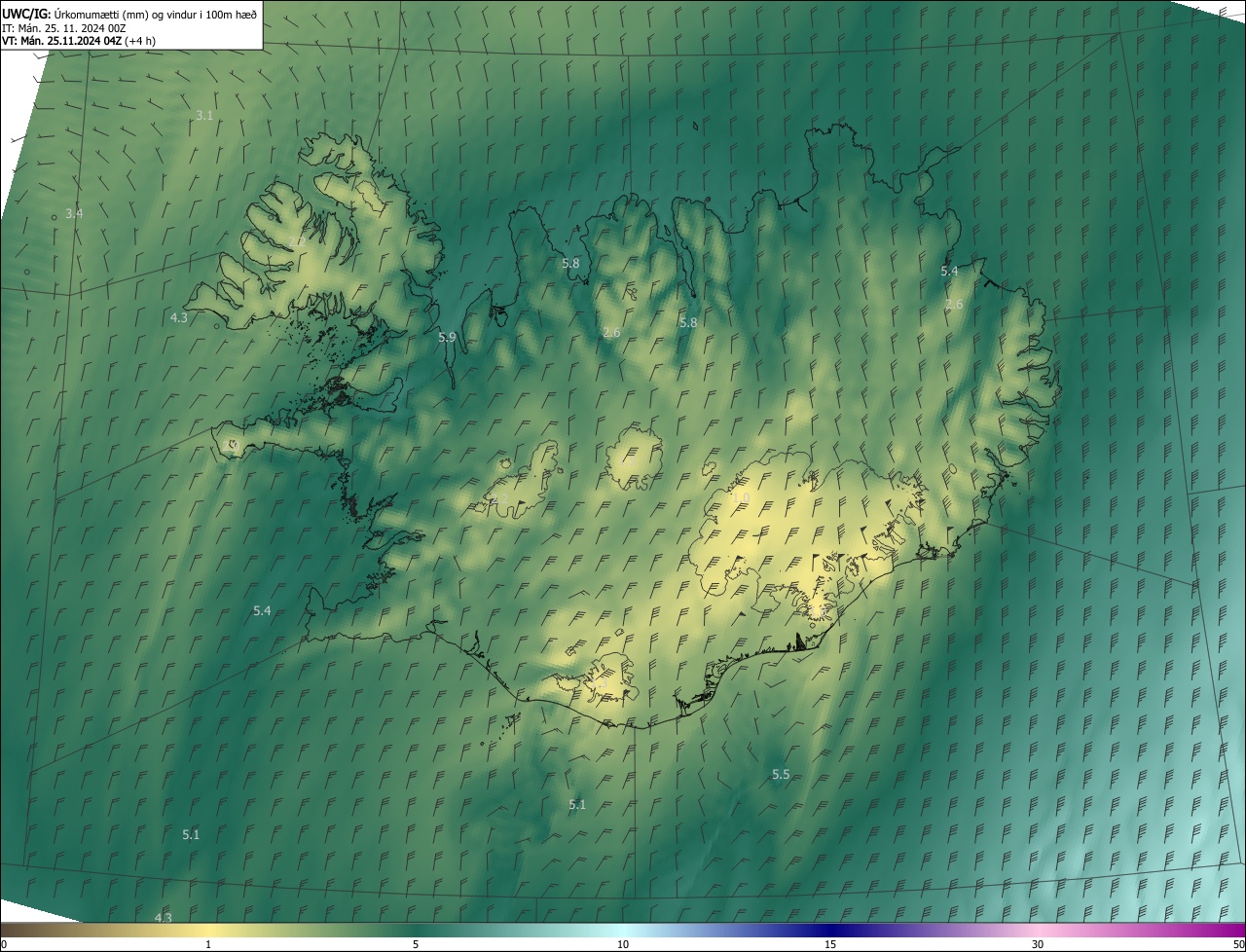The width and height of the screenshot is (1246, 952).
Task: Click the 5.8 label next to the 2.6 in north
Action: pyautogui.click(x=688, y=322)
